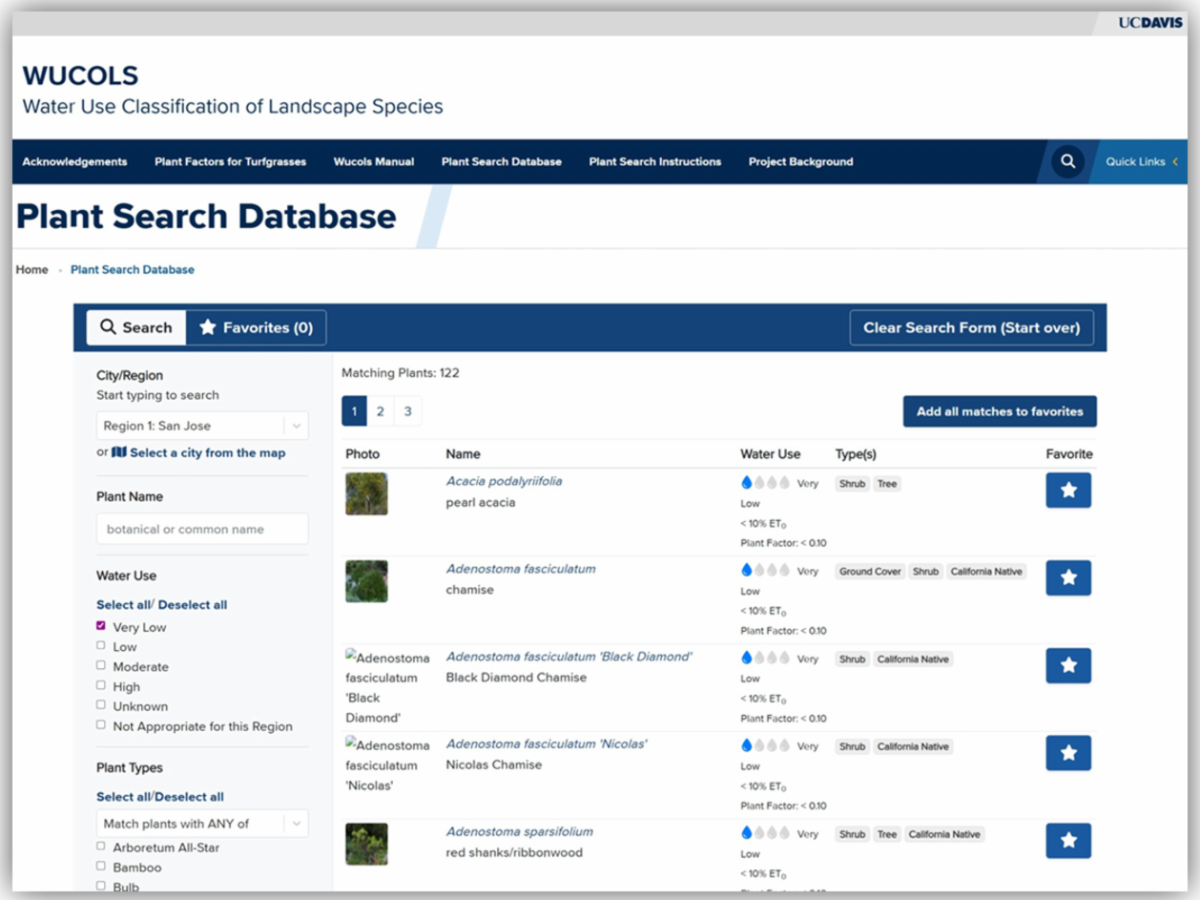Star the Black Diamond Chamise entry
The width and height of the screenshot is (1200, 900).
[1068, 665]
